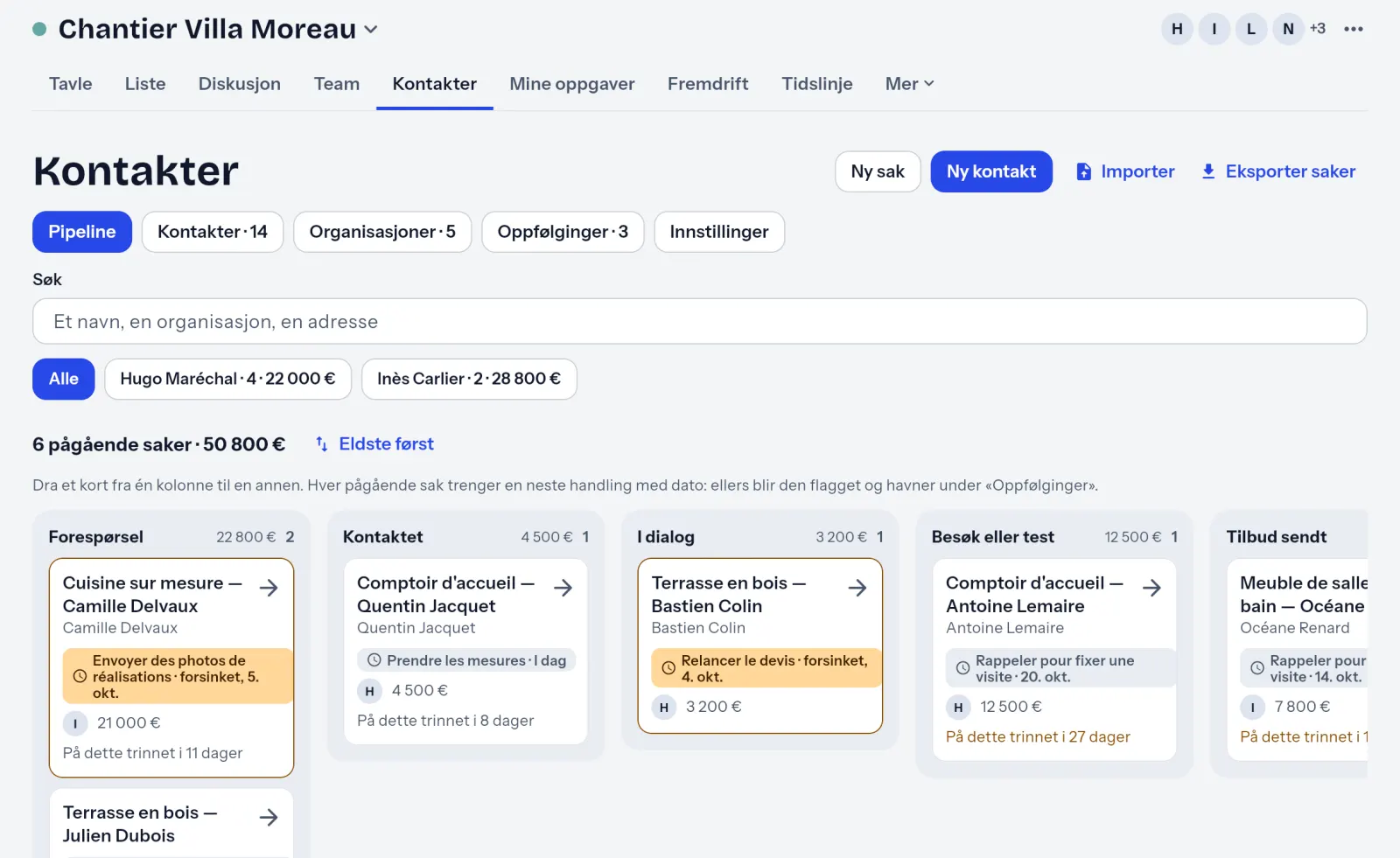This screenshot has width=1400, height=858.
Task: Click the Ny kontakt button
Action: [991, 171]
